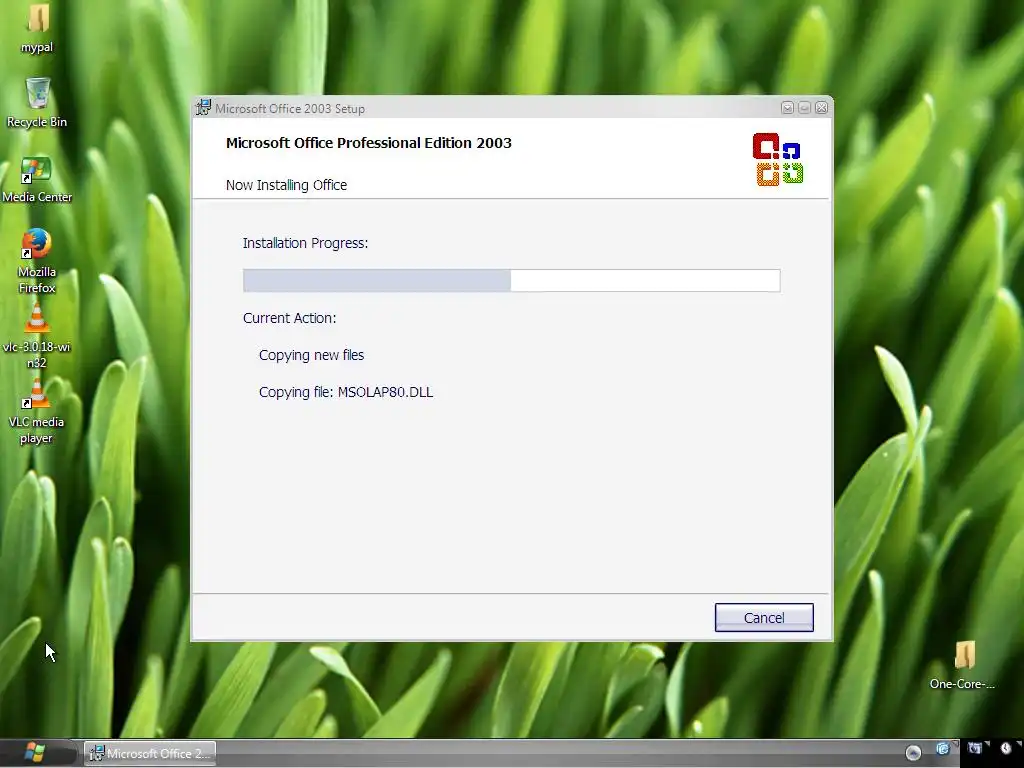Click the Setup window title bar icon
Viewport: 1024px width, 768px height.
203,108
